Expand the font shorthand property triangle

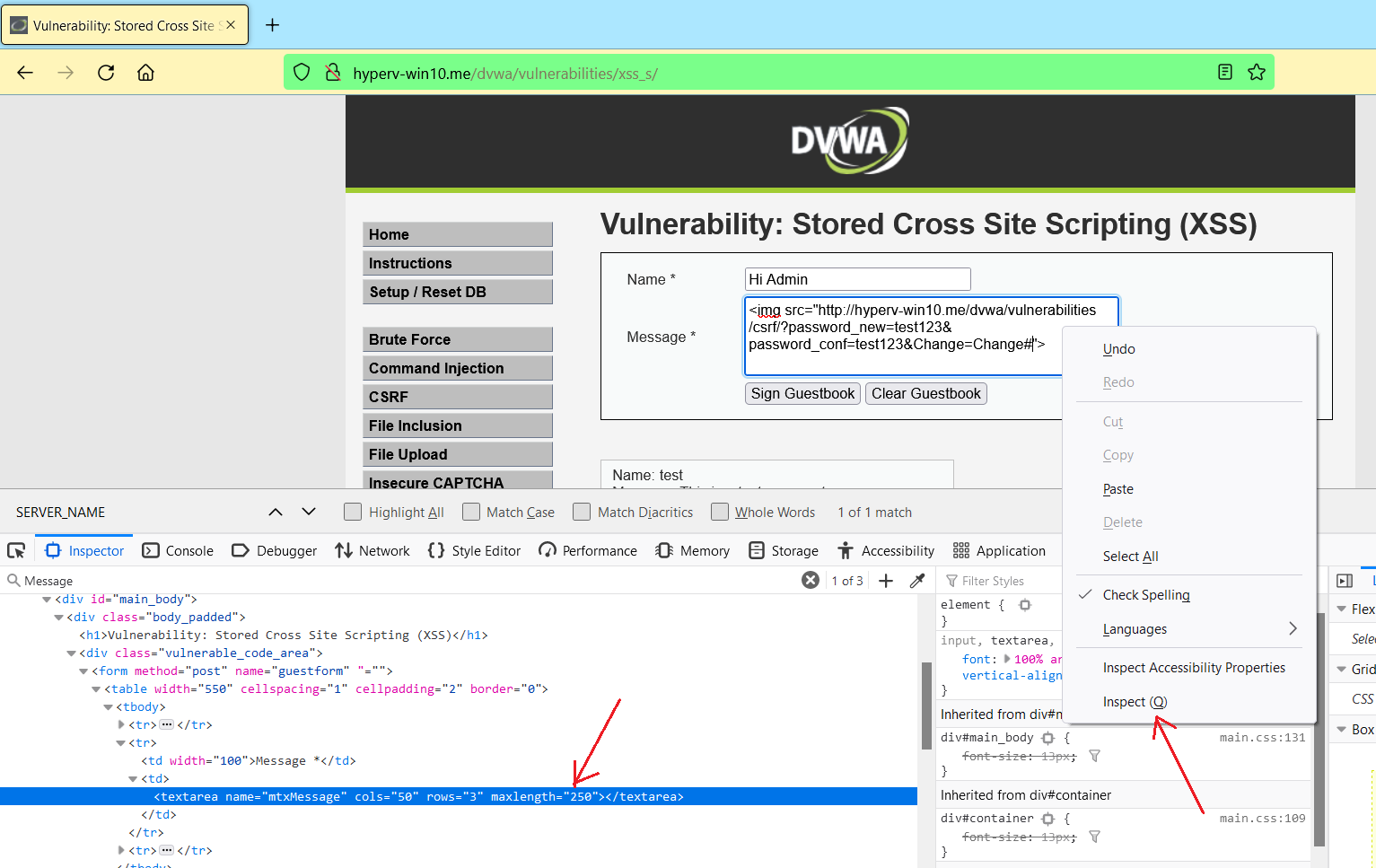click(1007, 658)
